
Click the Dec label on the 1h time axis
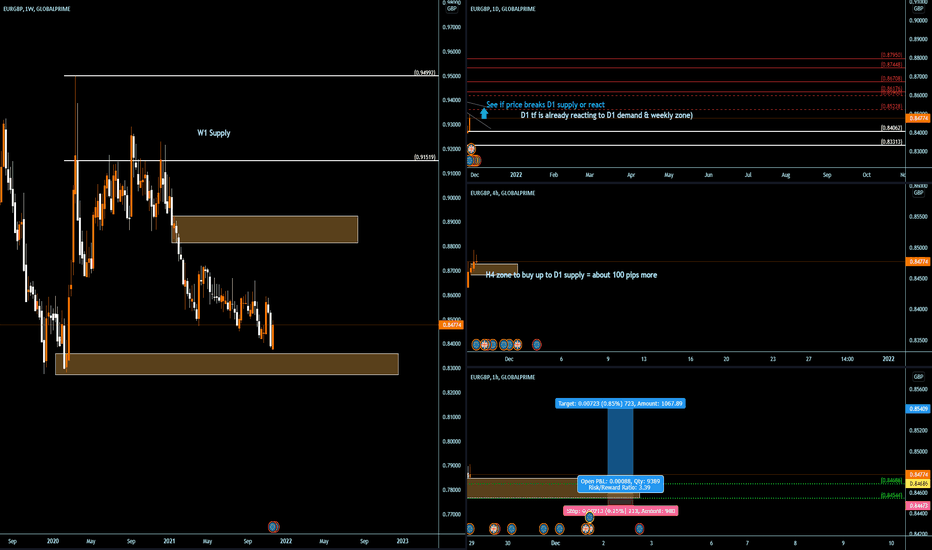555,543
